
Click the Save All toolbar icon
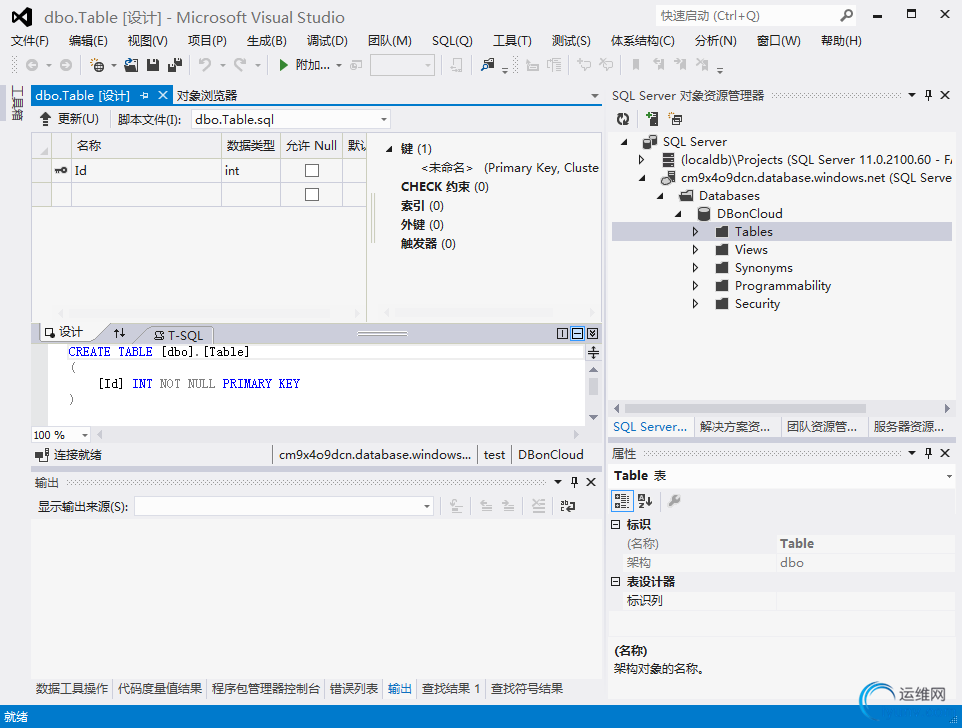175,65
